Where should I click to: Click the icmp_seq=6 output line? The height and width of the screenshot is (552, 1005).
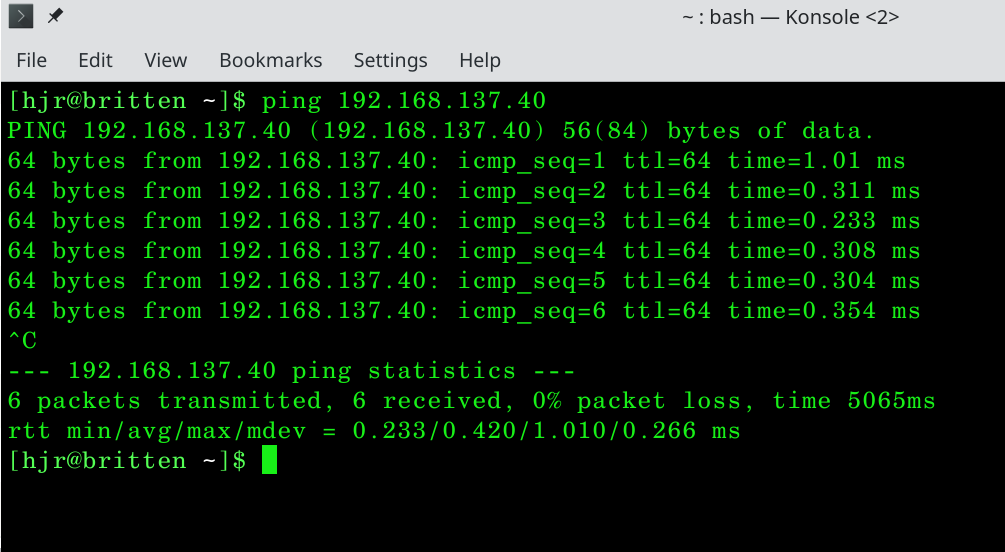coord(463,311)
